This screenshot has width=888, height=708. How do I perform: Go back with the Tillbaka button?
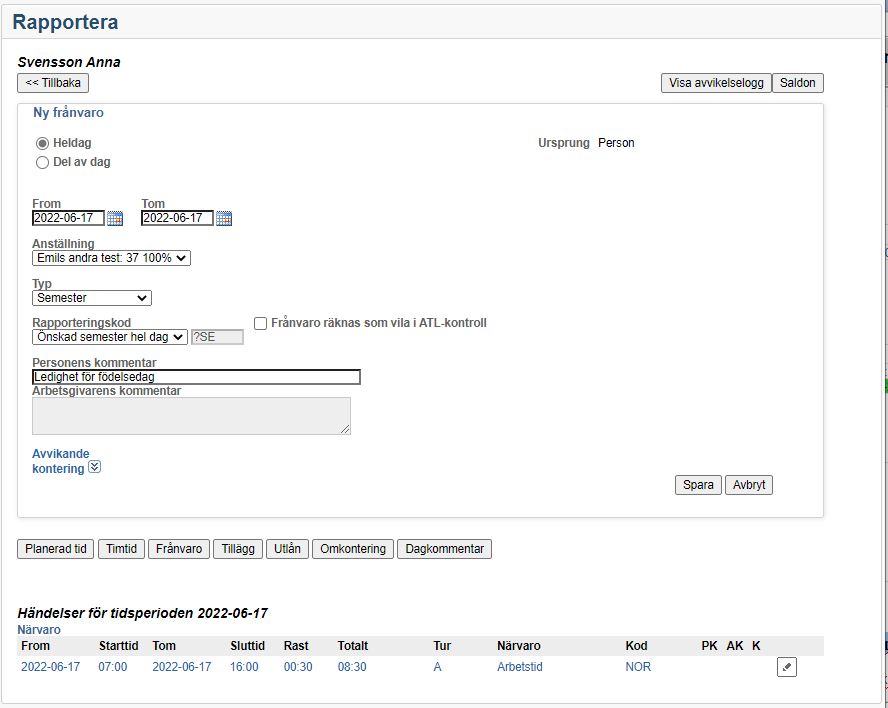point(53,83)
